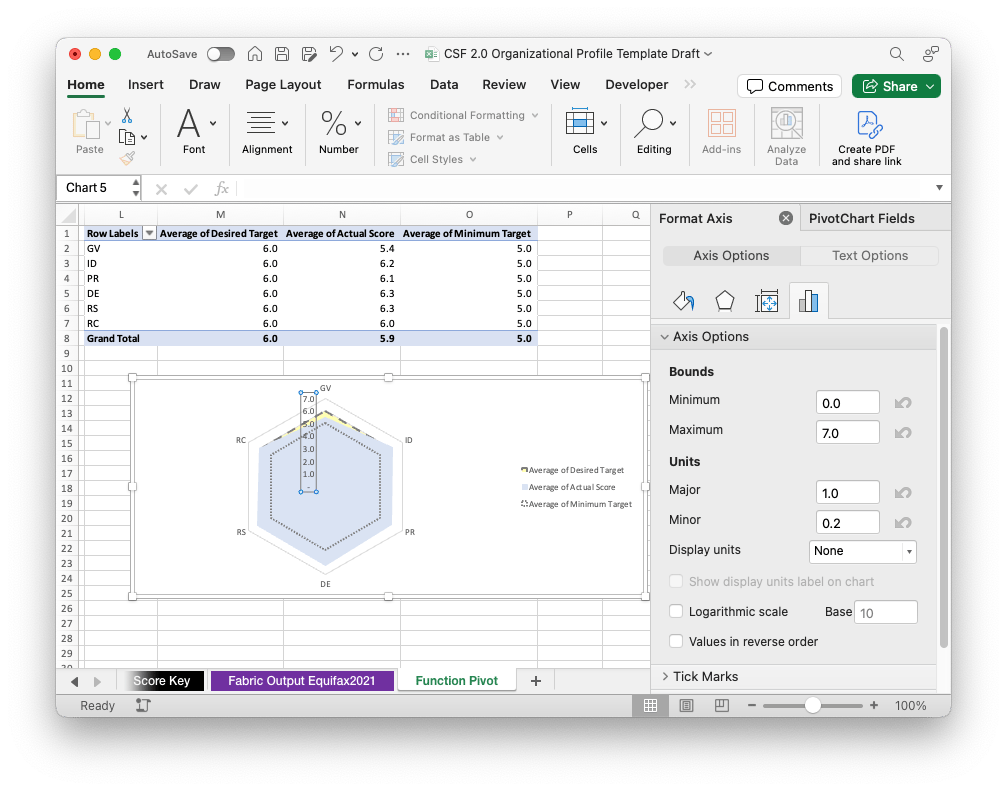Switch to the Score Key sheet
Image resolution: width=1007 pixels, height=791 pixels.
pyautogui.click(x=161, y=681)
